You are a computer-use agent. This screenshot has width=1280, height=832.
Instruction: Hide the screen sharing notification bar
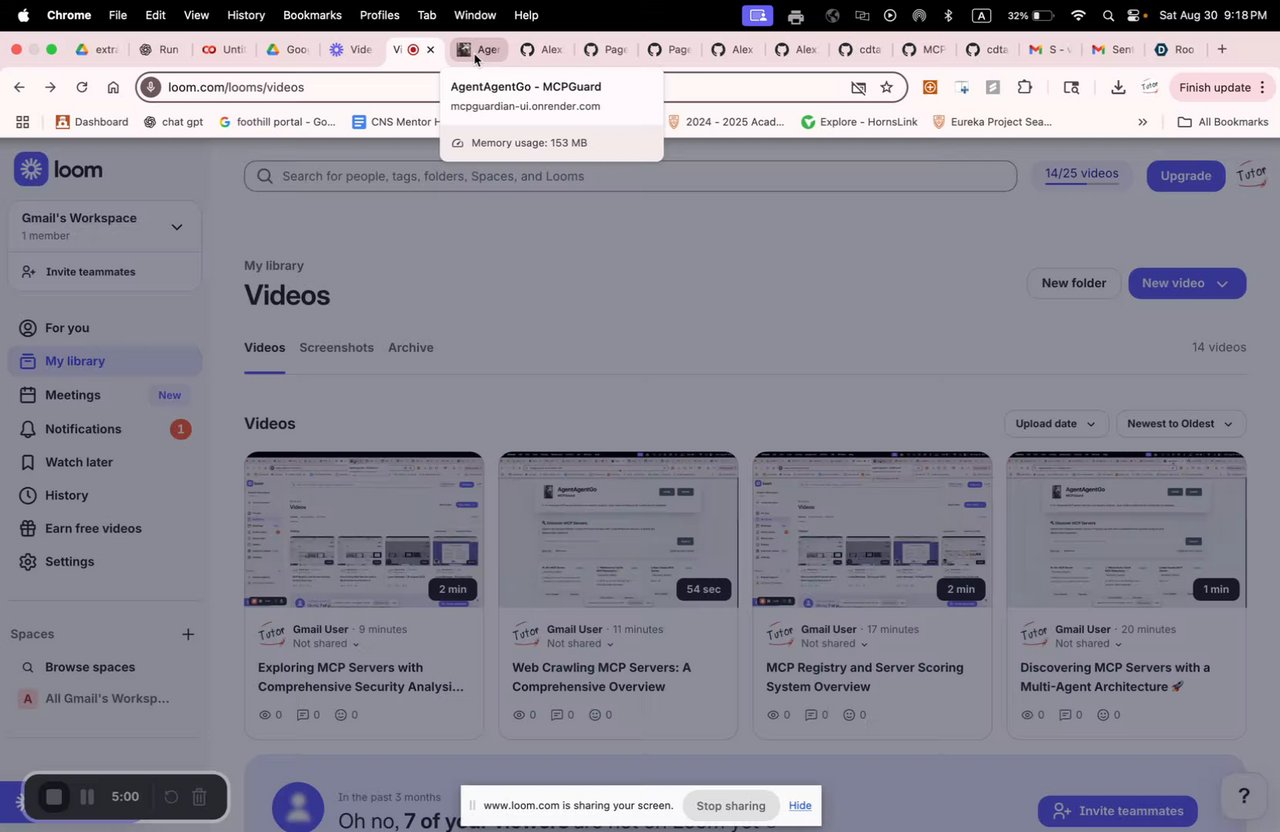[800, 806]
